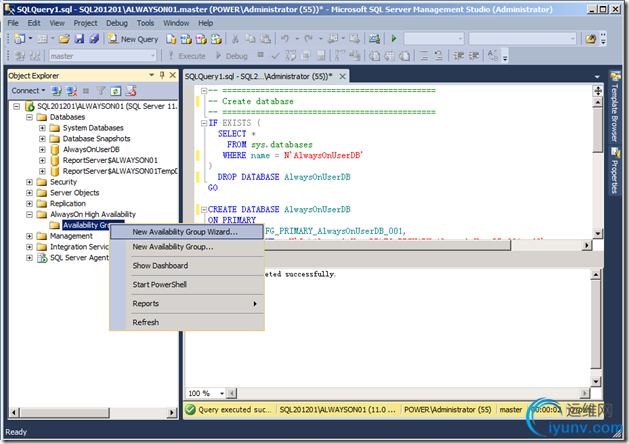Click the New Query toolbar button
The width and height of the screenshot is (629, 444).
coord(134,39)
